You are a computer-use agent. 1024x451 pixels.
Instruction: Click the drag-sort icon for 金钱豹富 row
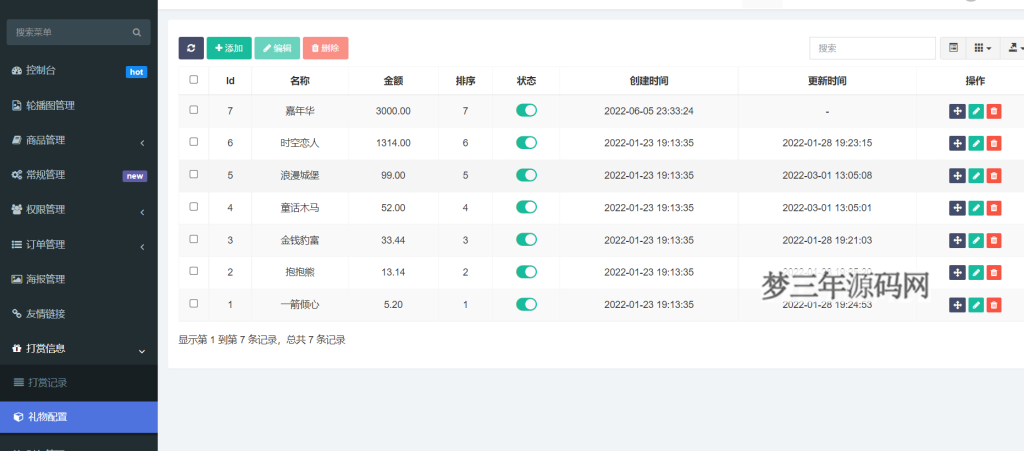click(x=957, y=240)
